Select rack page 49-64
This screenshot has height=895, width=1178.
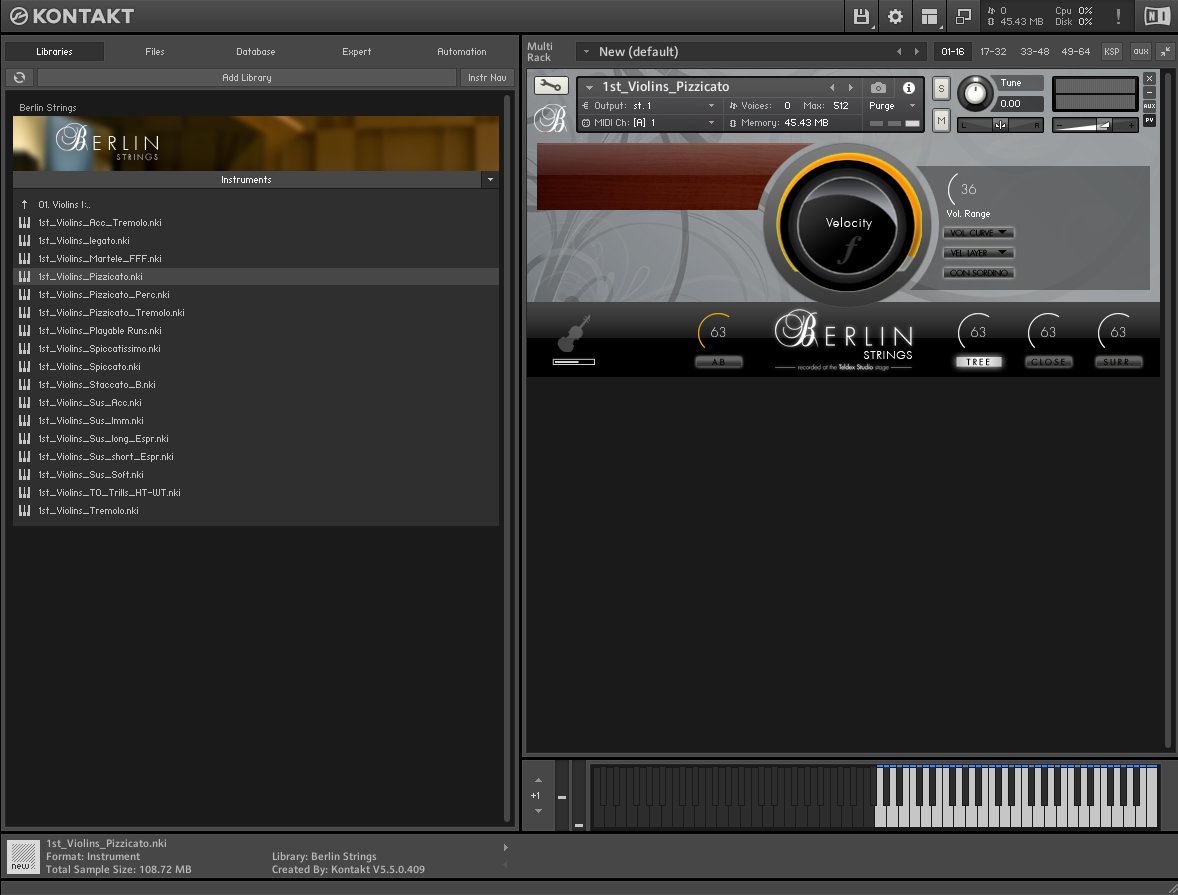pyautogui.click(x=1075, y=51)
